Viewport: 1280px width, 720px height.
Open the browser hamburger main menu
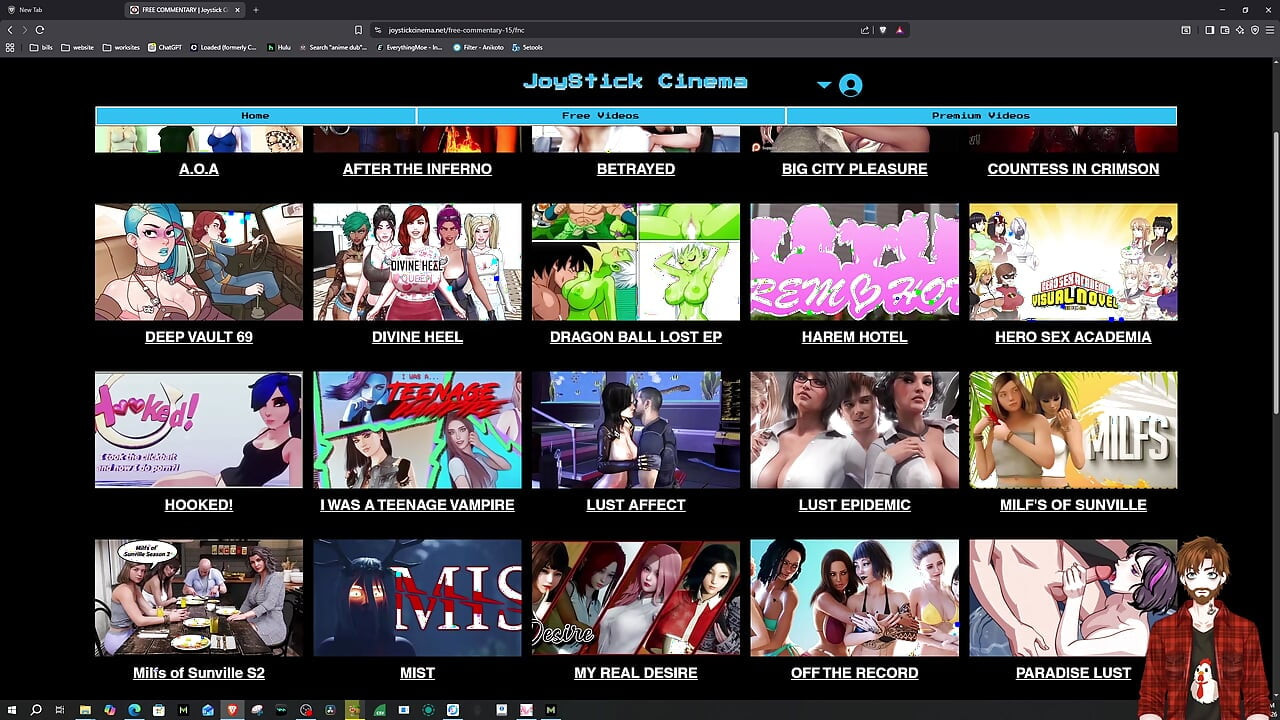pos(1270,30)
